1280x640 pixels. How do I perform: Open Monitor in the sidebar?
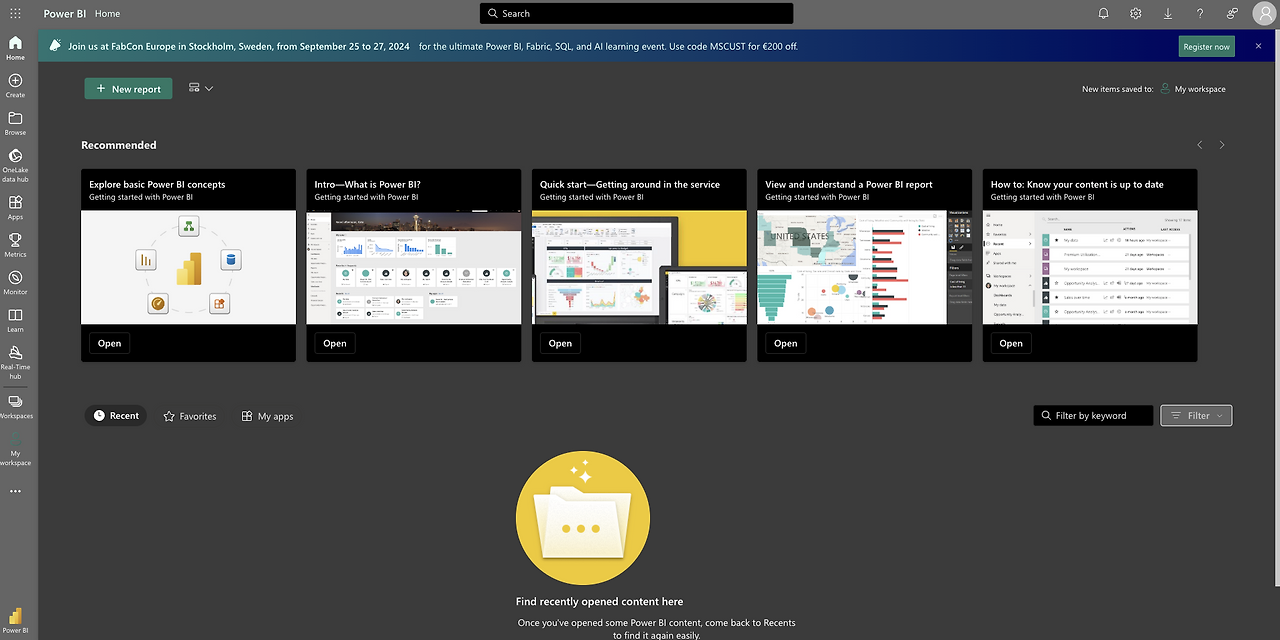[15, 283]
